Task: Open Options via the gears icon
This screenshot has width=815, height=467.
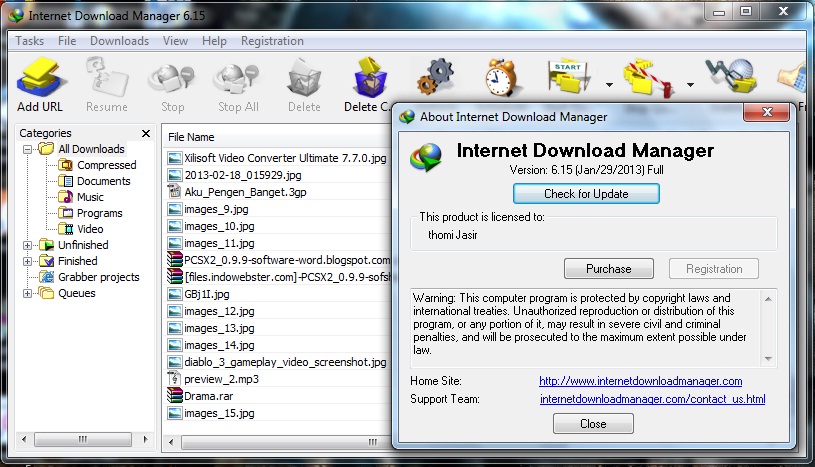Action: coord(436,77)
